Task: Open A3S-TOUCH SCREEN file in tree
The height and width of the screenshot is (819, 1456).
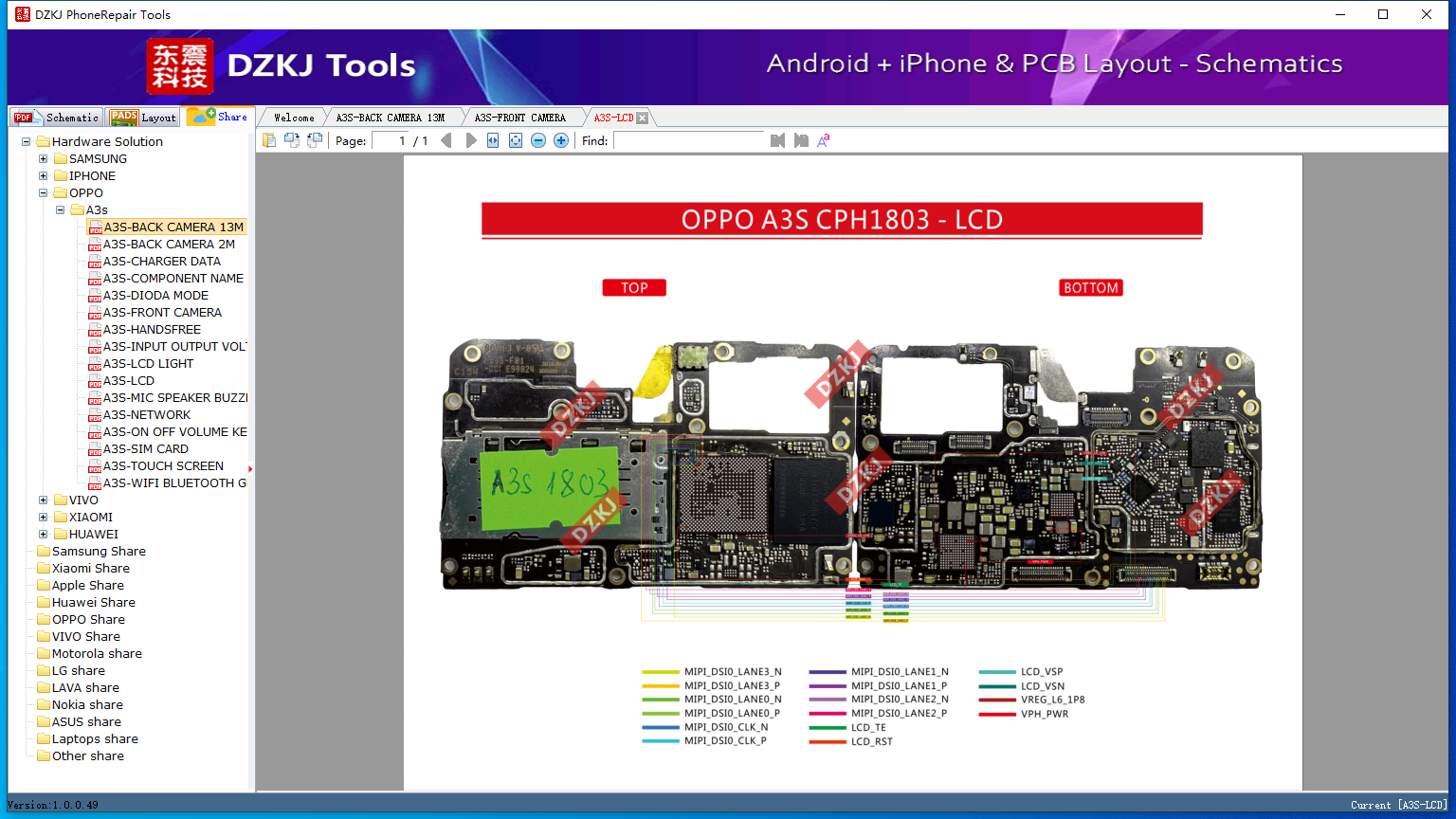Action: click(163, 466)
